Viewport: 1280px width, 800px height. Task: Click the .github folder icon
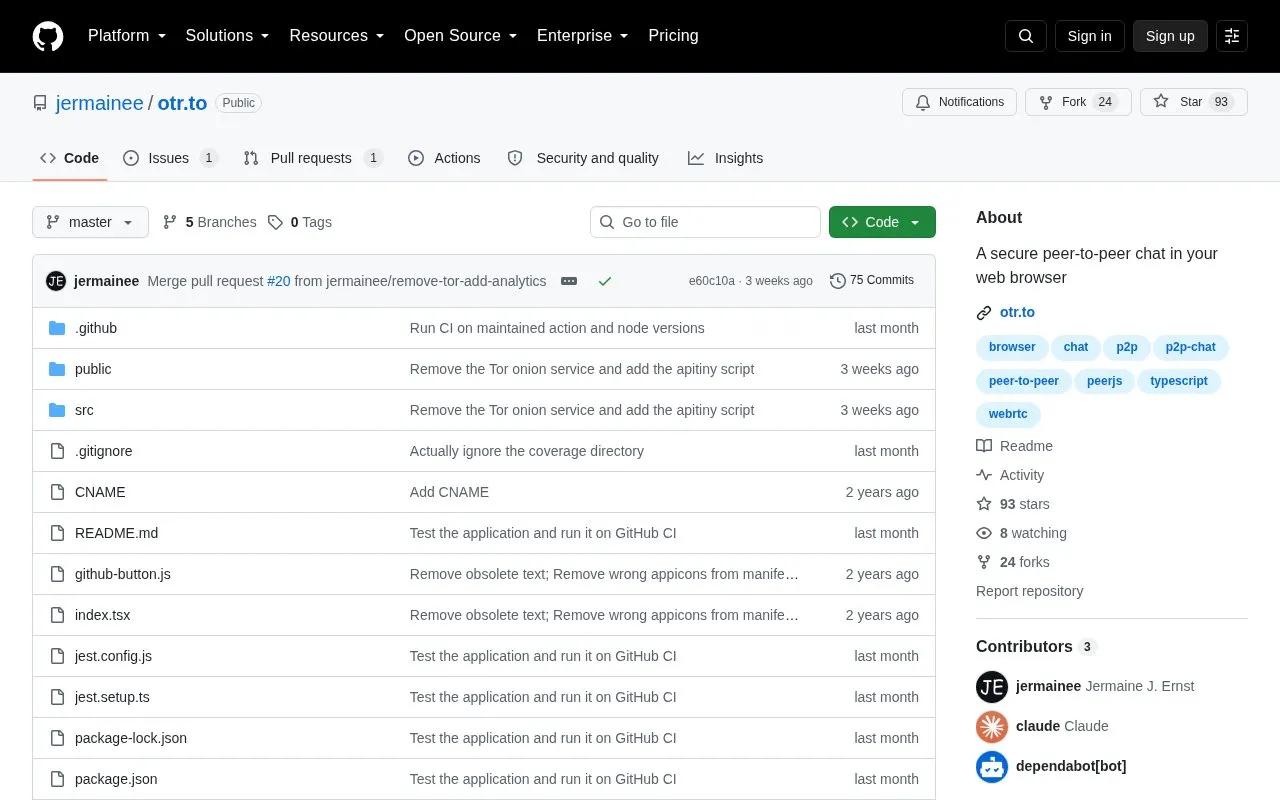tap(57, 328)
